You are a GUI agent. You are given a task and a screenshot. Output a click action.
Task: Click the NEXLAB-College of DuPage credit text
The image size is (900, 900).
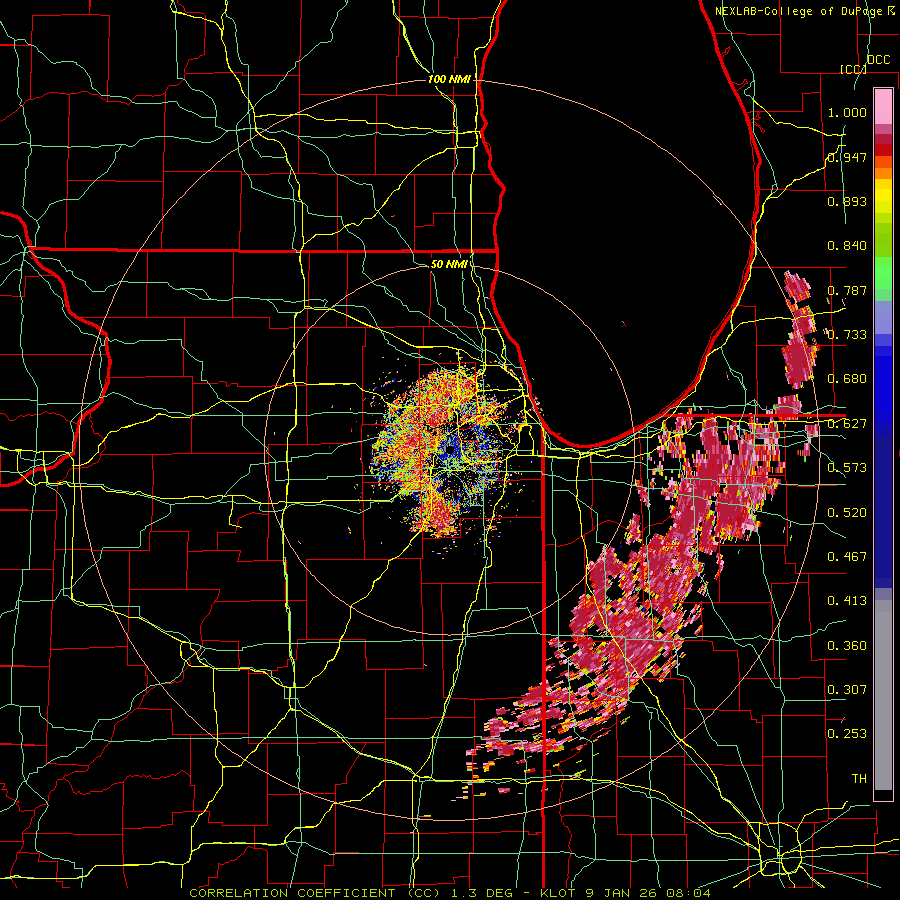[x=798, y=11]
